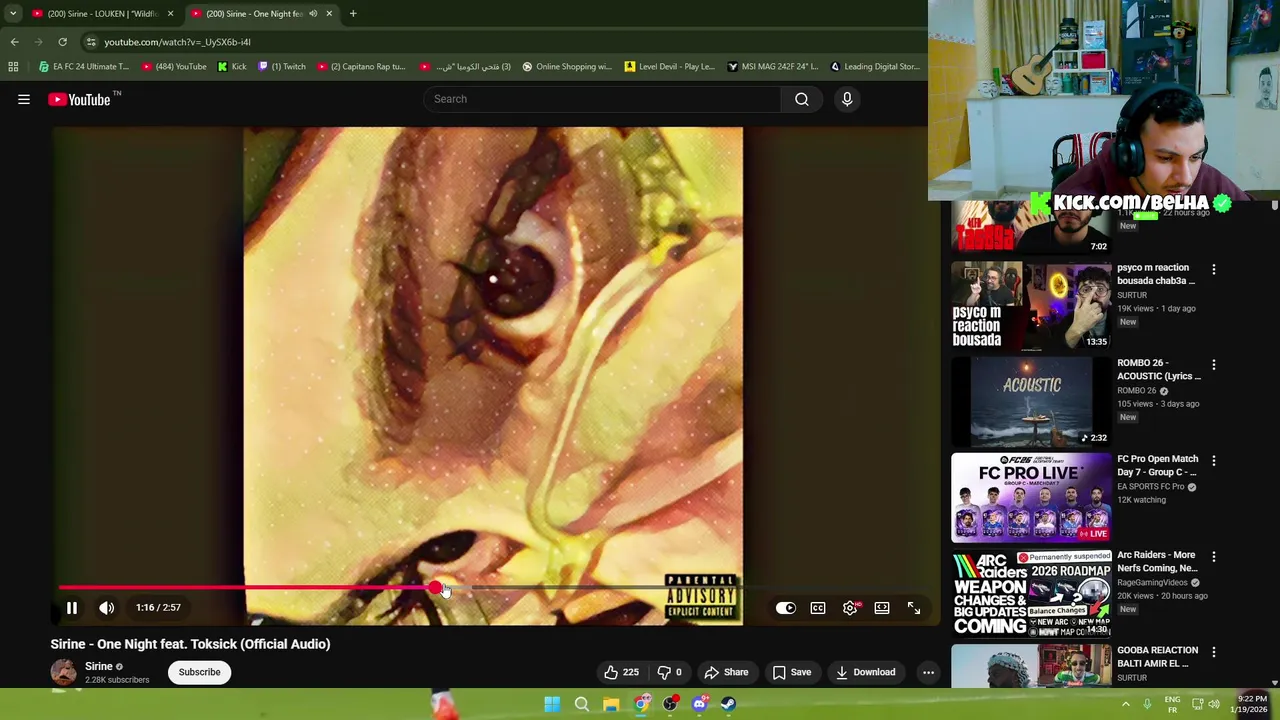
Task: Open taskbar search magnifier
Action: [x=581, y=704]
